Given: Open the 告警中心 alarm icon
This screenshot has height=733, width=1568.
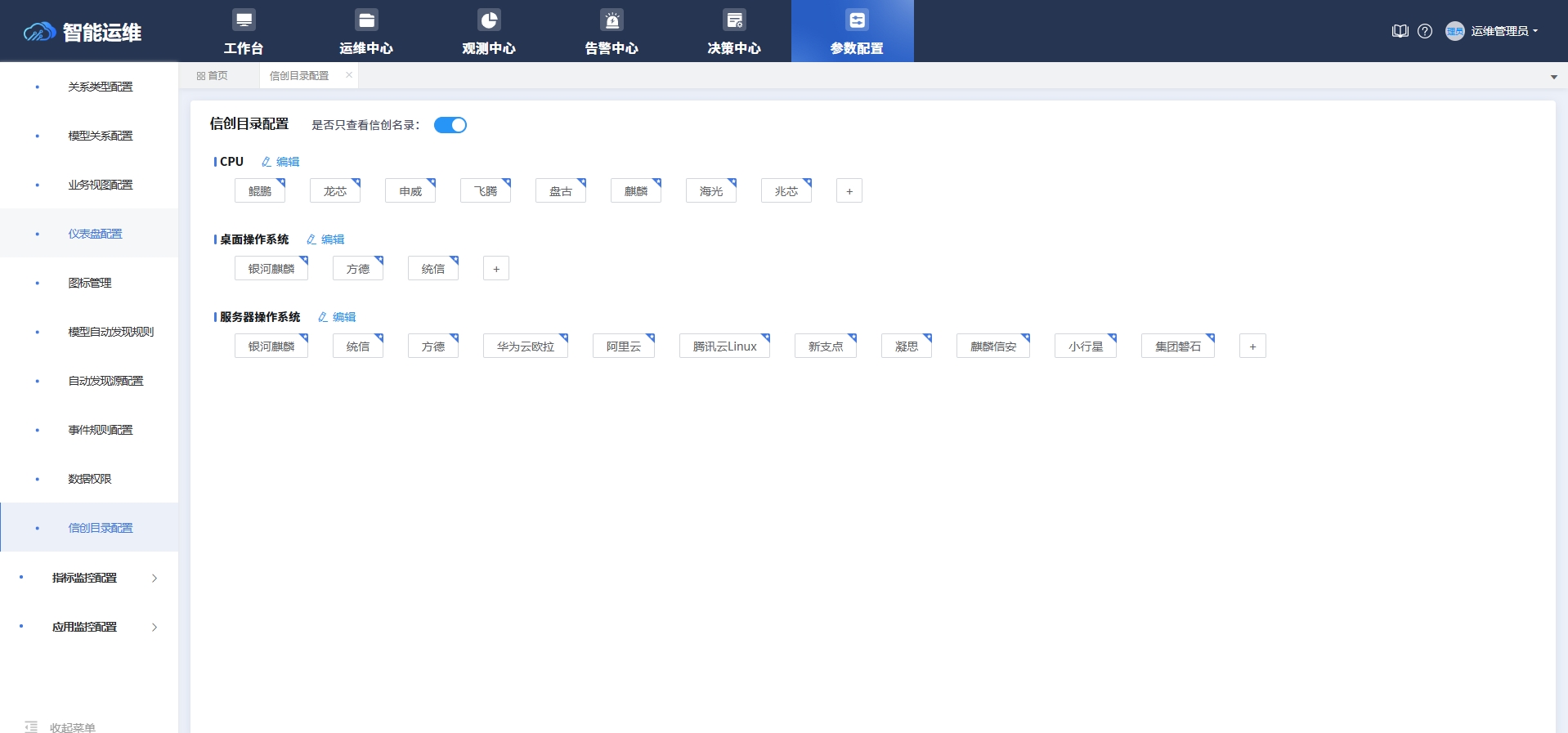Looking at the screenshot, I should coord(612,20).
